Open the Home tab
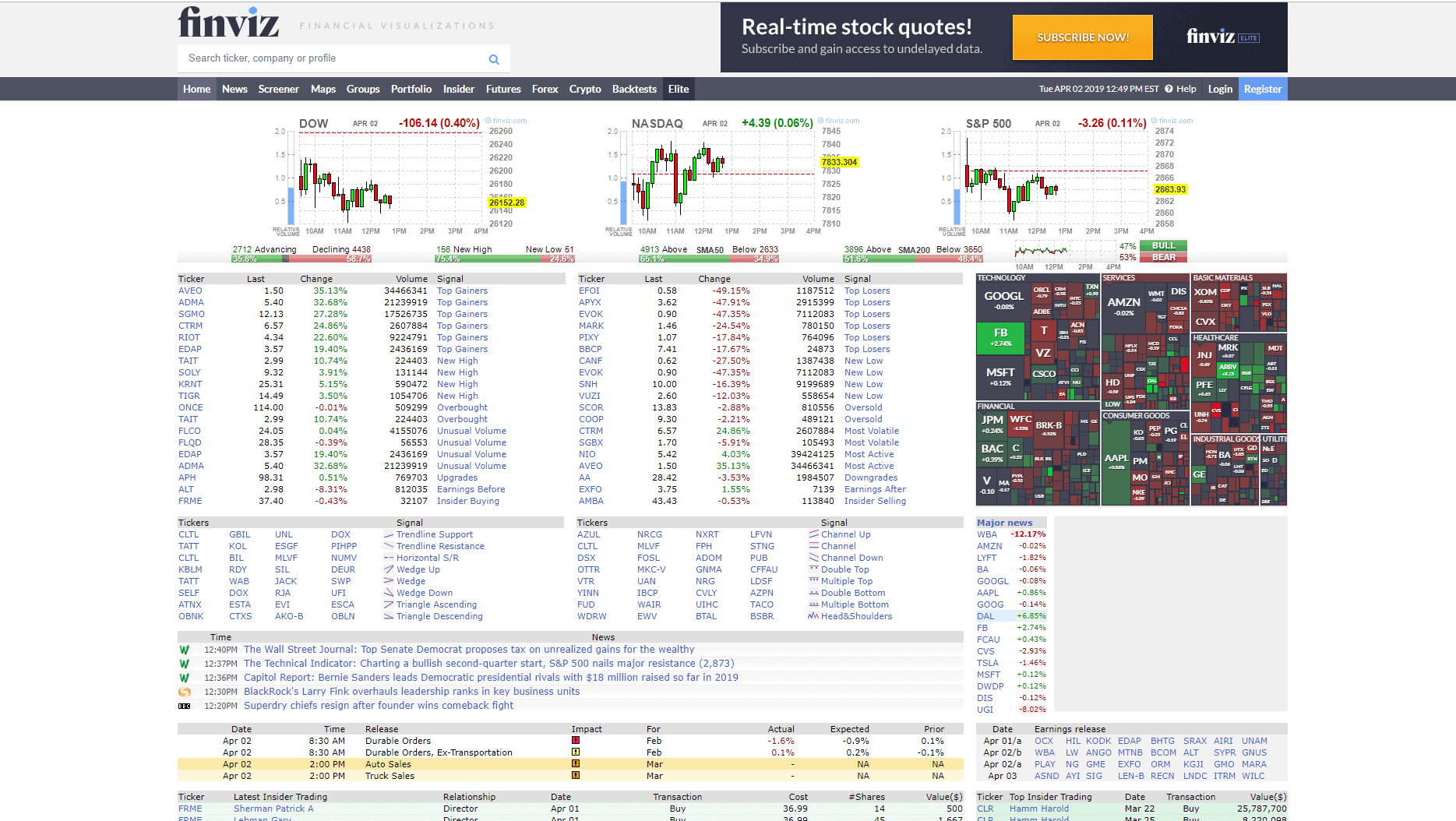 click(x=196, y=89)
